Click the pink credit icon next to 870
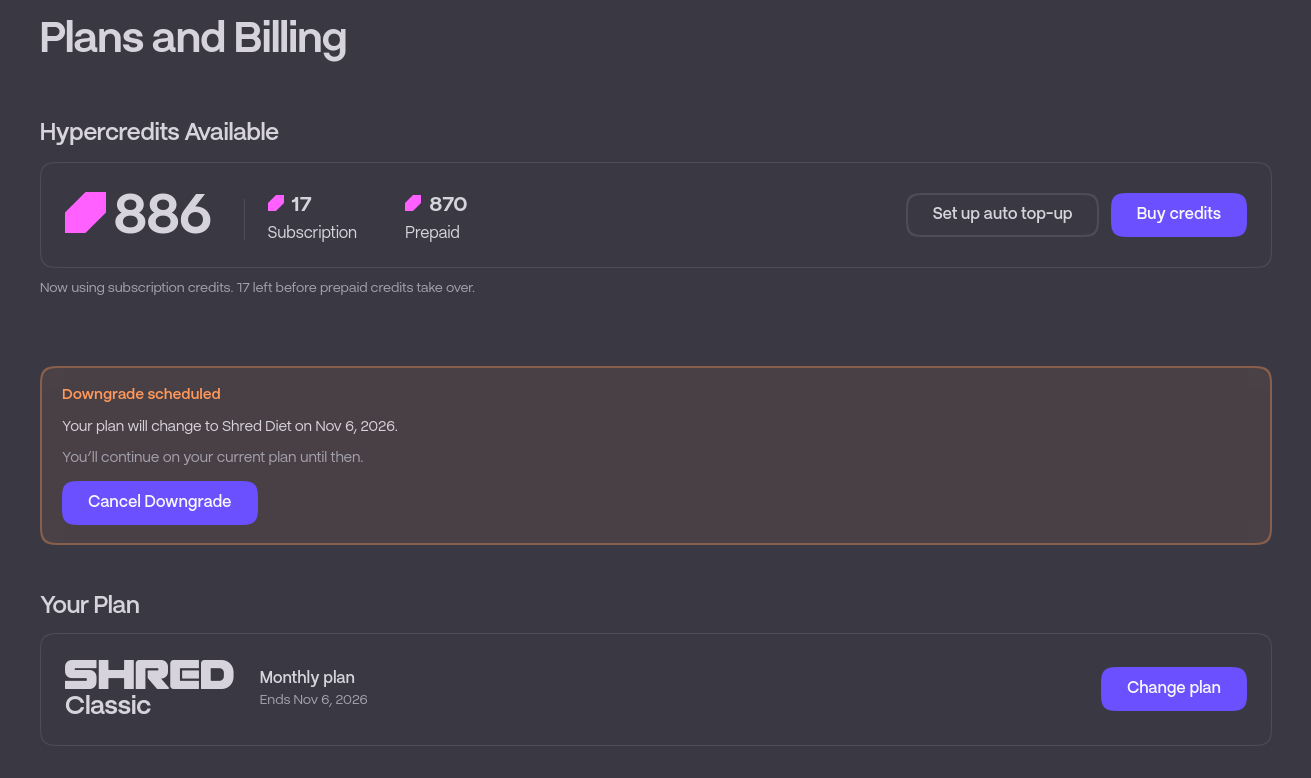The width and height of the screenshot is (1311, 778). [413, 204]
